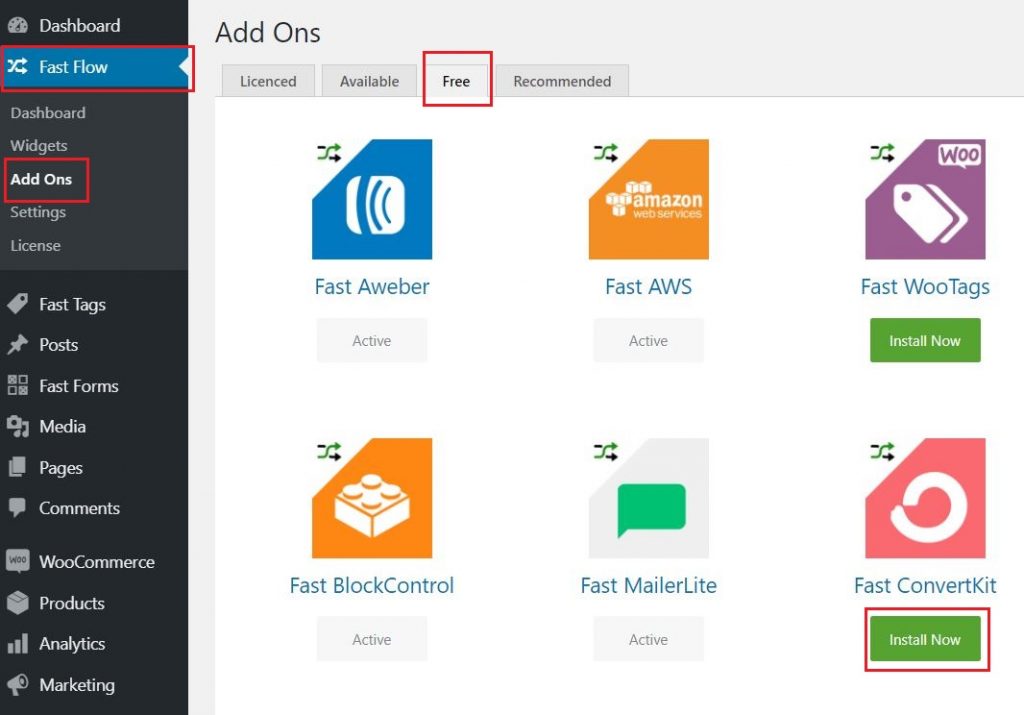Screen dimensions: 1024x715
Task: Install the Fast WooTags add-on
Action: click(925, 340)
